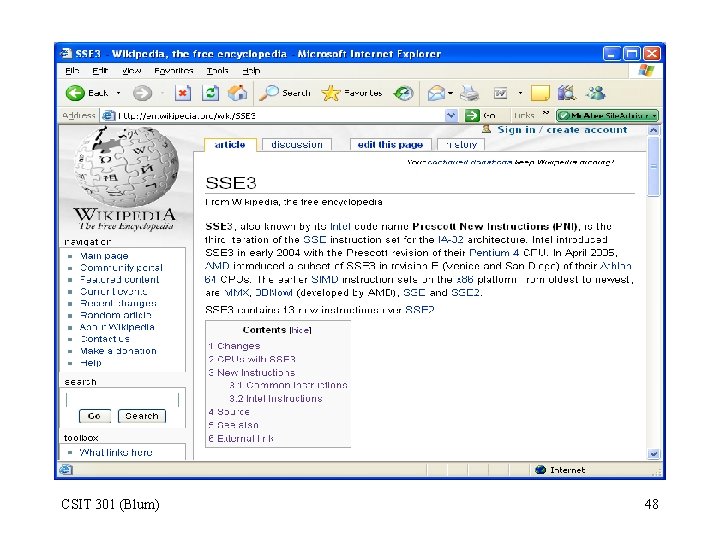Open the Help navigation link
Viewport: 720px width, 540px height.
click(x=90, y=363)
